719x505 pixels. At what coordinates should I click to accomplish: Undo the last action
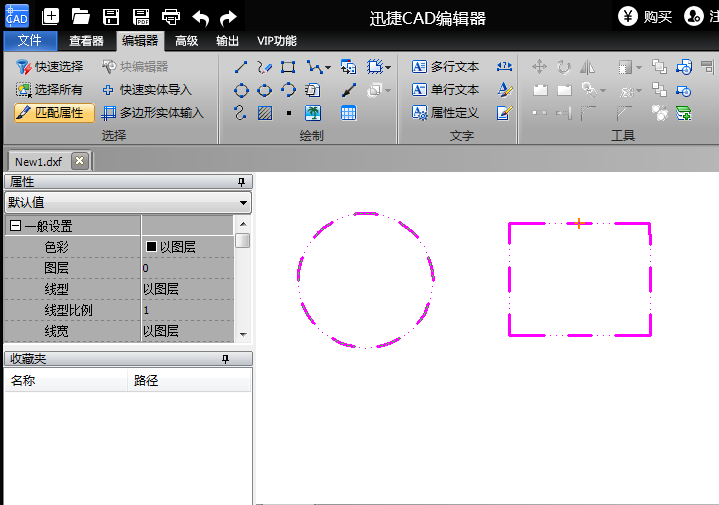pos(201,17)
